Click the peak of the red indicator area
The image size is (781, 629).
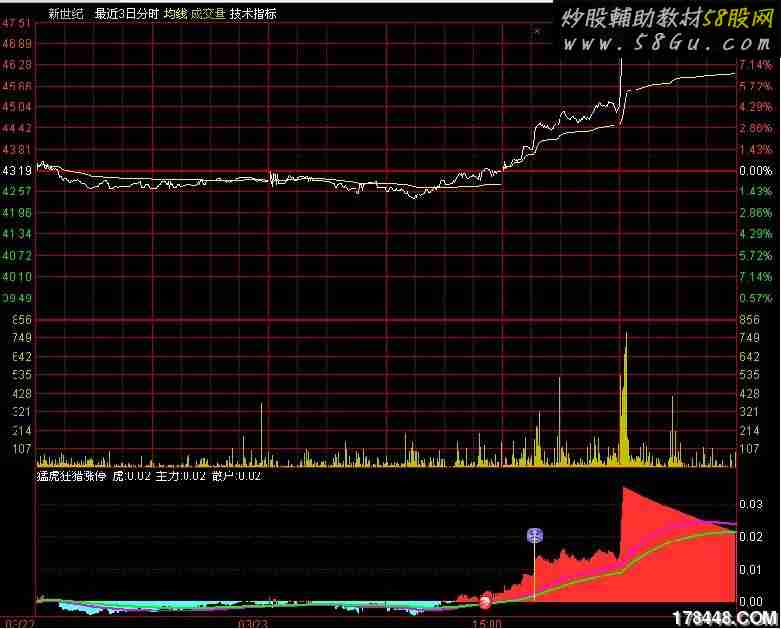pyautogui.click(x=624, y=488)
